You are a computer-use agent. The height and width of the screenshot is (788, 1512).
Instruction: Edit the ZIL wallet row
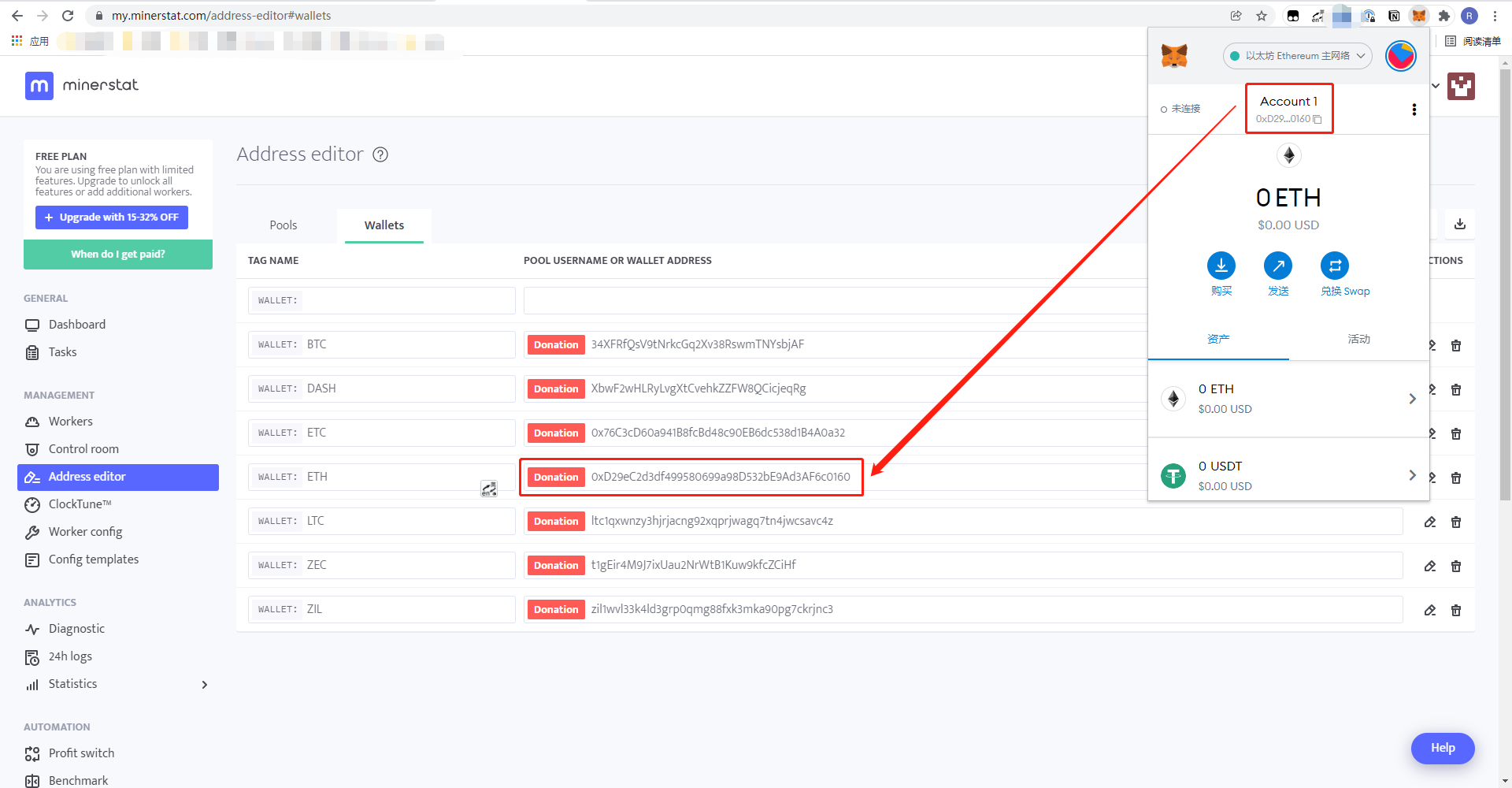[1430, 610]
